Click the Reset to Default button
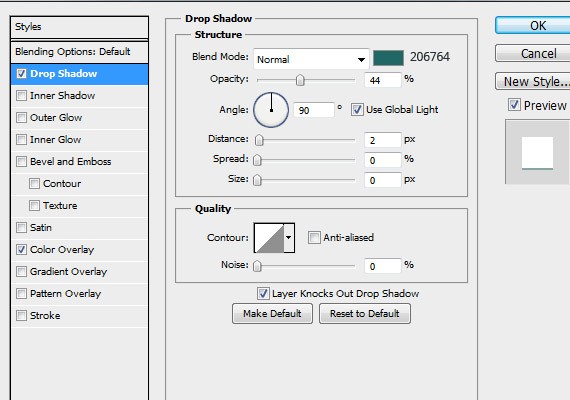The height and width of the screenshot is (400, 570). pos(365,313)
